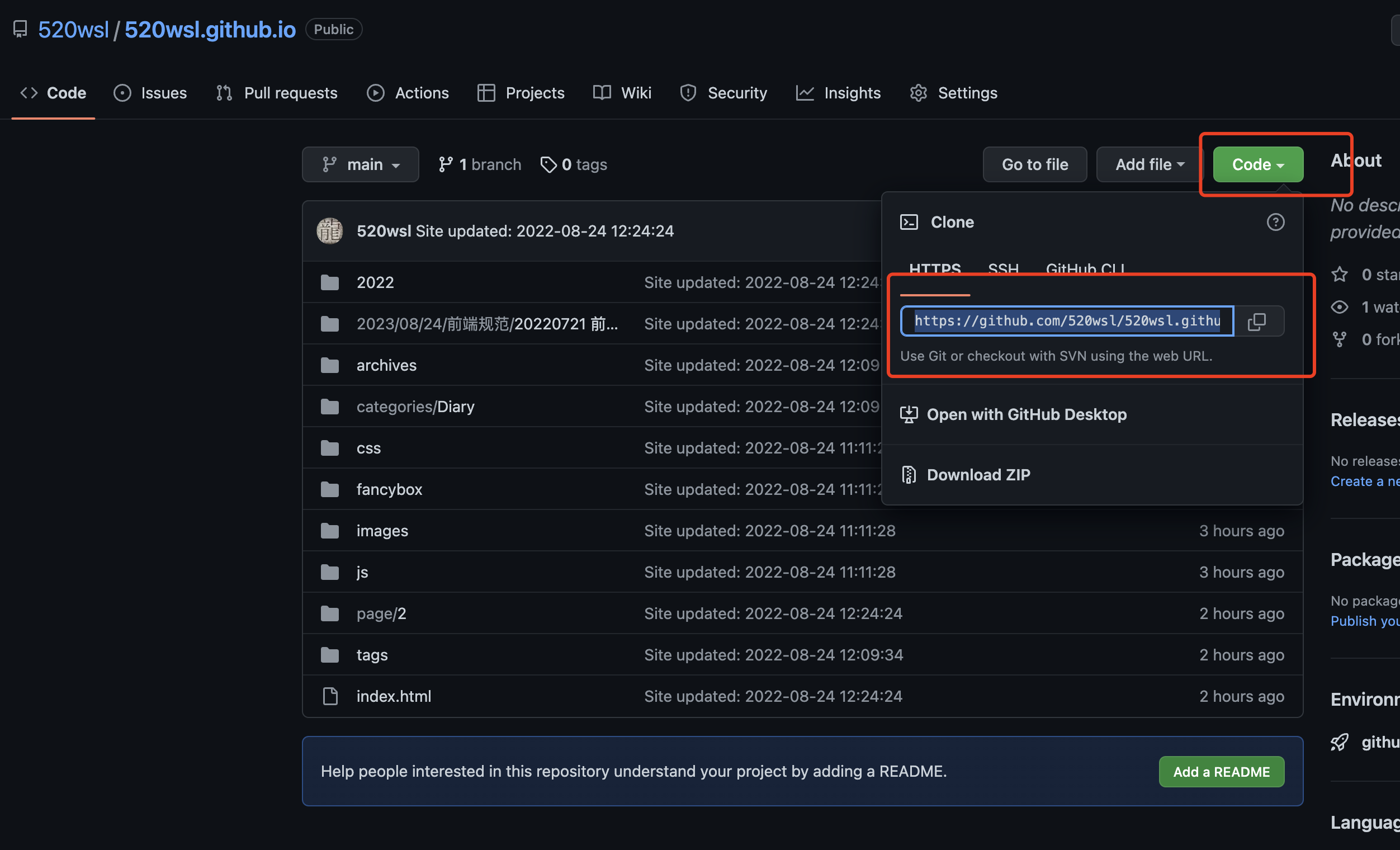
Task: Click the Publish your package link
Action: pos(1365,621)
